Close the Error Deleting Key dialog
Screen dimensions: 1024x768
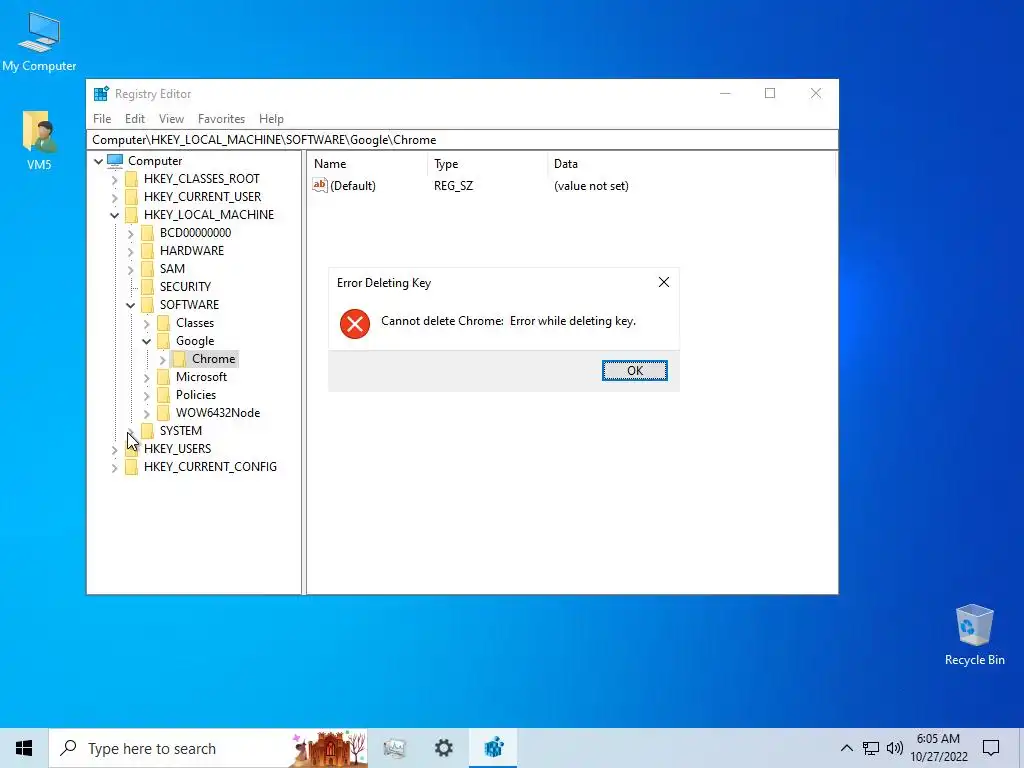(664, 282)
